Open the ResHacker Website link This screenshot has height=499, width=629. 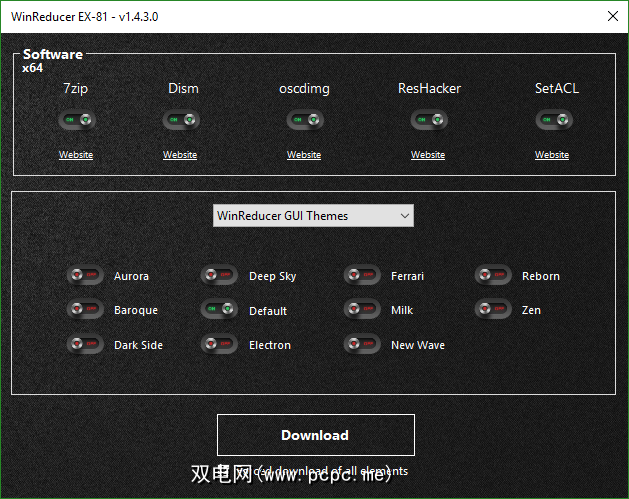click(x=428, y=155)
